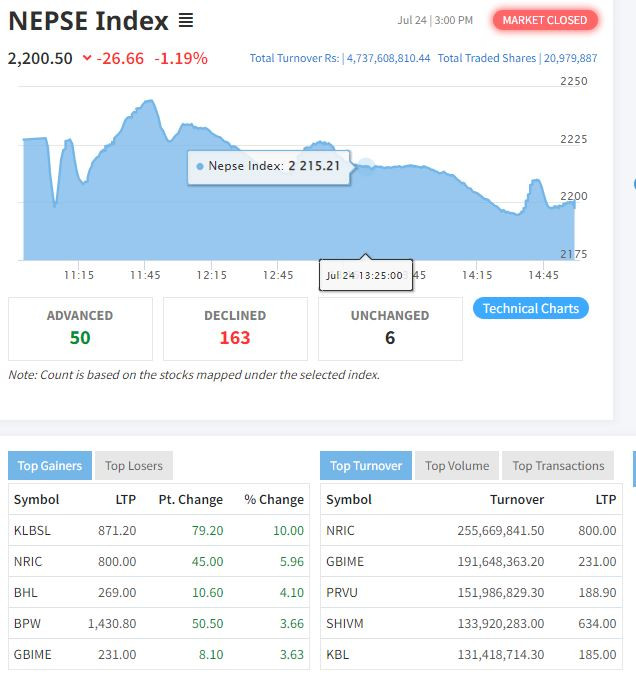
Task: Click the Turnover column header
Action: [517, 499]
